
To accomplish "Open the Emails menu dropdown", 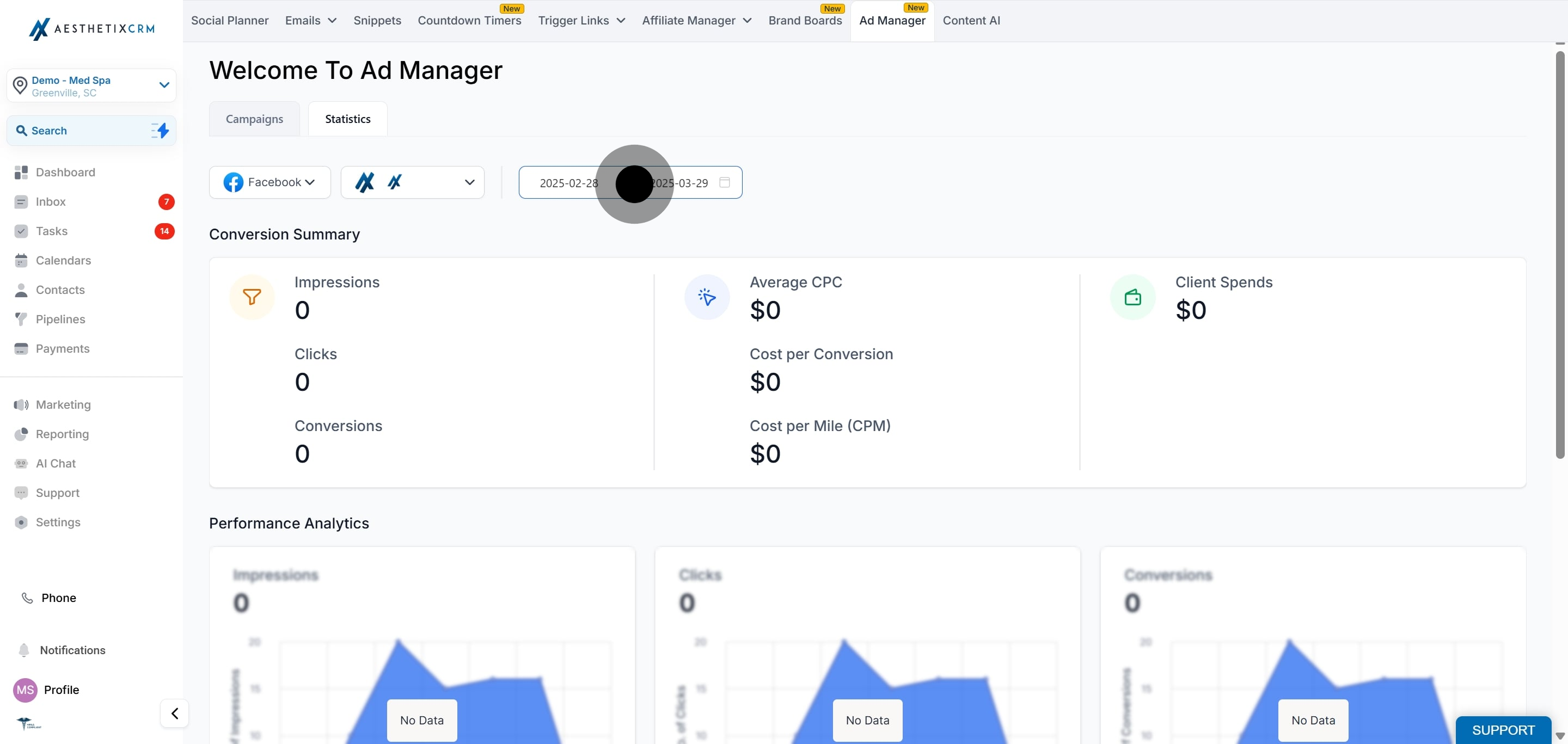I will (310, 21).
